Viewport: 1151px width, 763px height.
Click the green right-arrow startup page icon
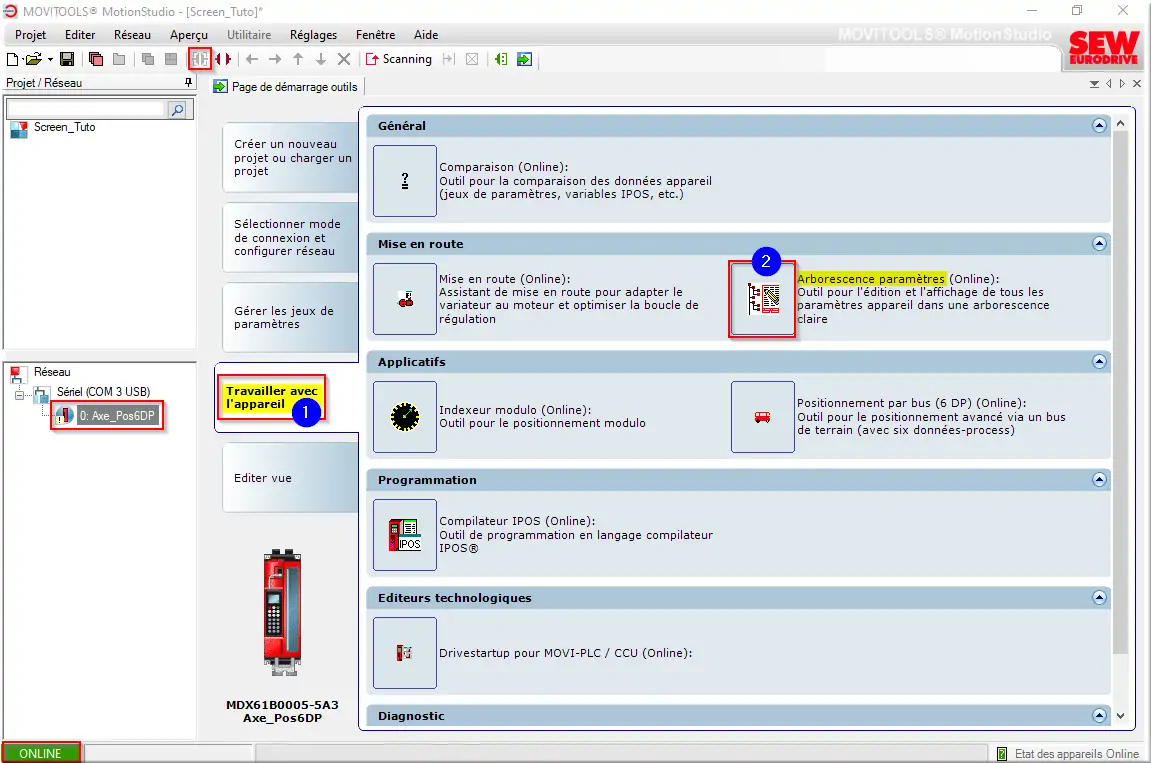coord(524,59)
